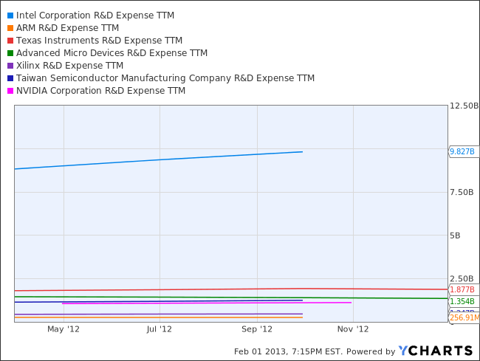Click the orange ARM legend color swatch
Viewport: 480px width, 361px height.
pyautogui.click(x=10, y=28)
